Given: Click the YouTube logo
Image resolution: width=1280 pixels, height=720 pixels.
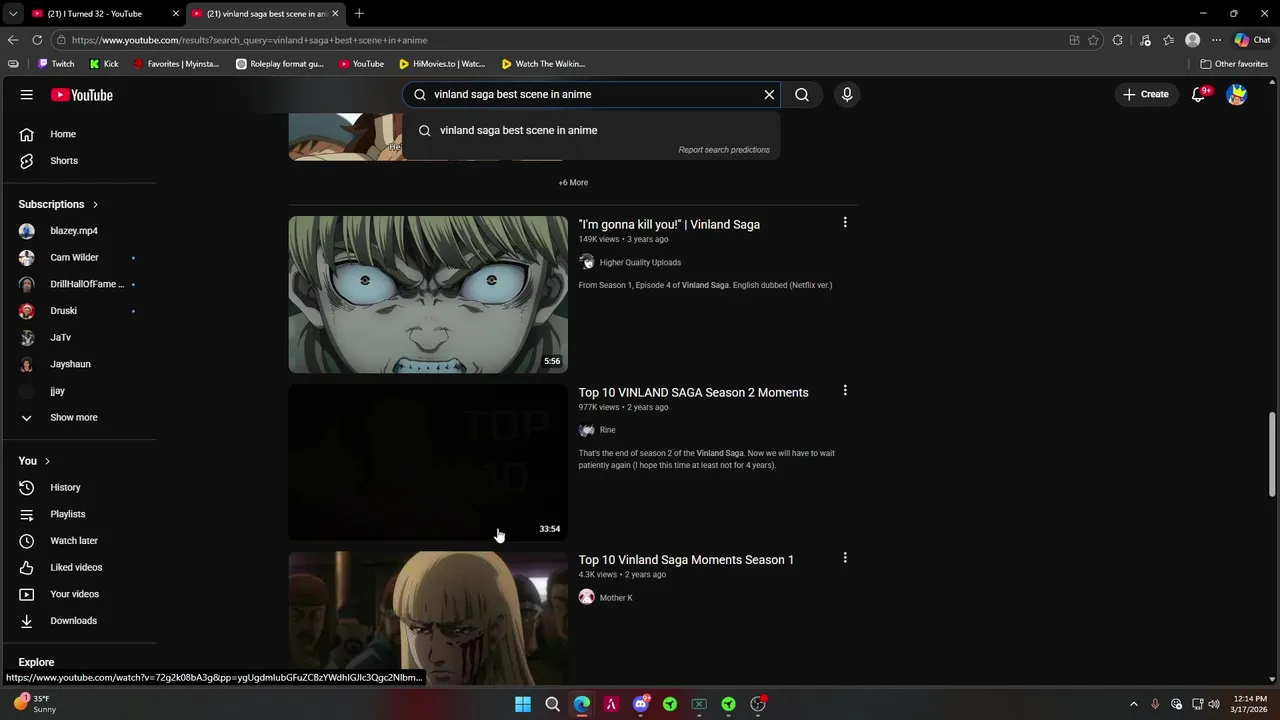Looking at the screenshot, I should (82, 95).
